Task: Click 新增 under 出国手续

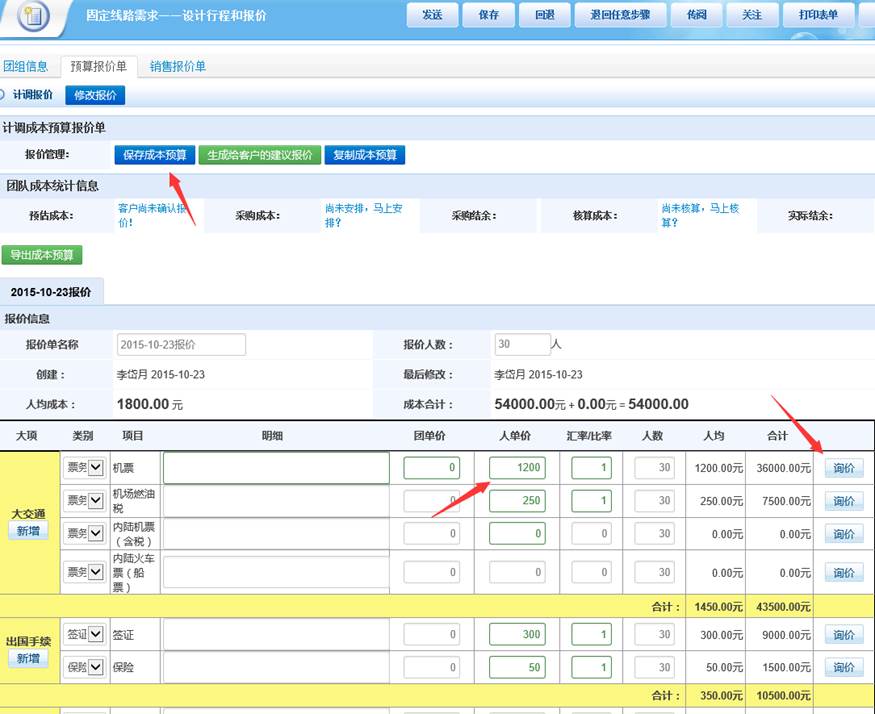Action: click(28, 658)
